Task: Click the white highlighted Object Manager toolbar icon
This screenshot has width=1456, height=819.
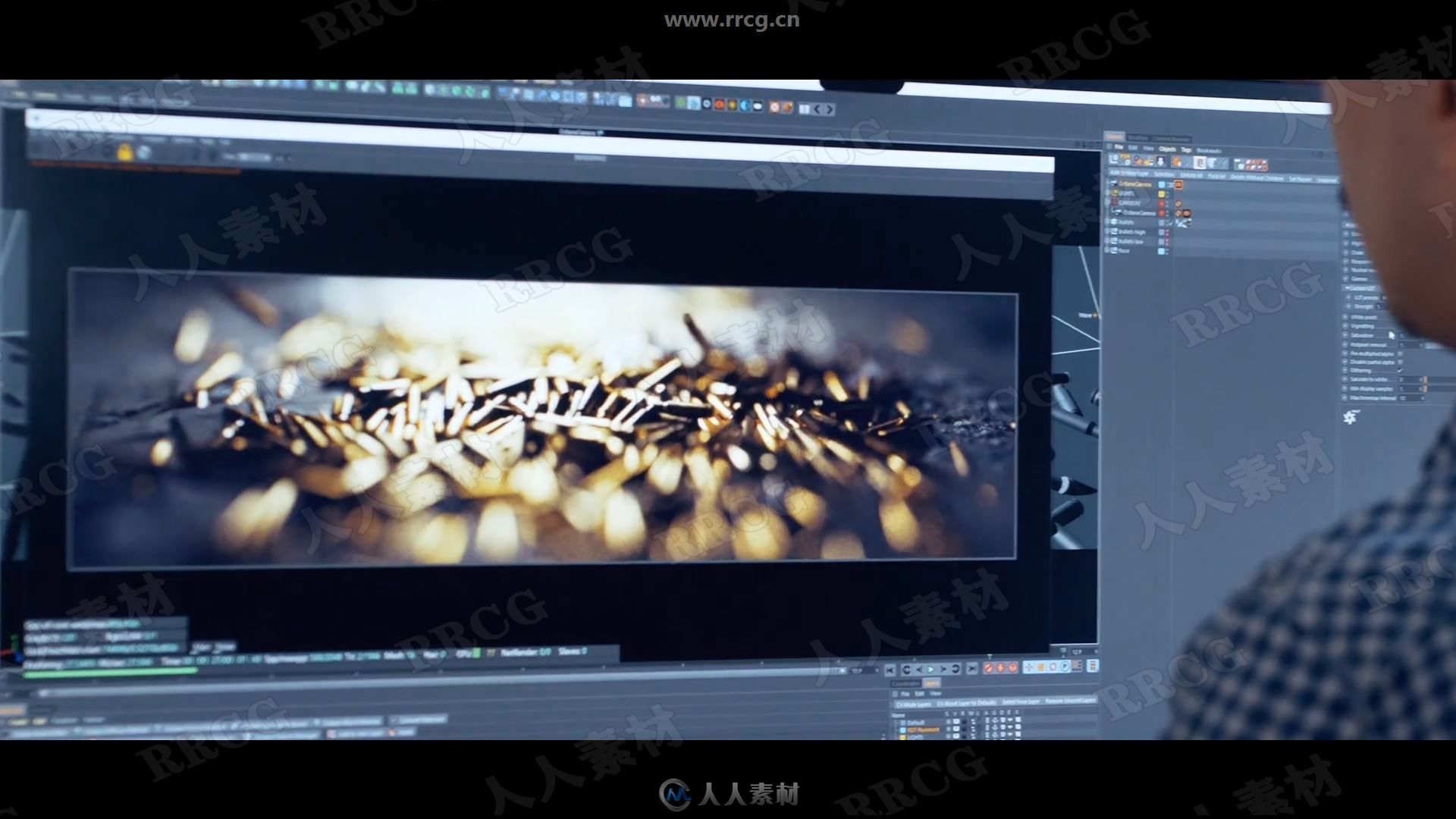Action: pyautogui.click(x=1200, y=162)
